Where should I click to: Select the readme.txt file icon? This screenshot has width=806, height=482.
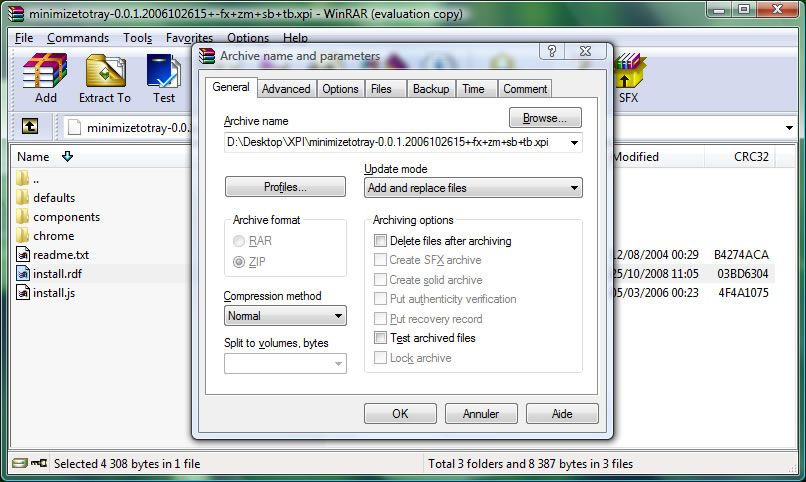tap(23, 254)
